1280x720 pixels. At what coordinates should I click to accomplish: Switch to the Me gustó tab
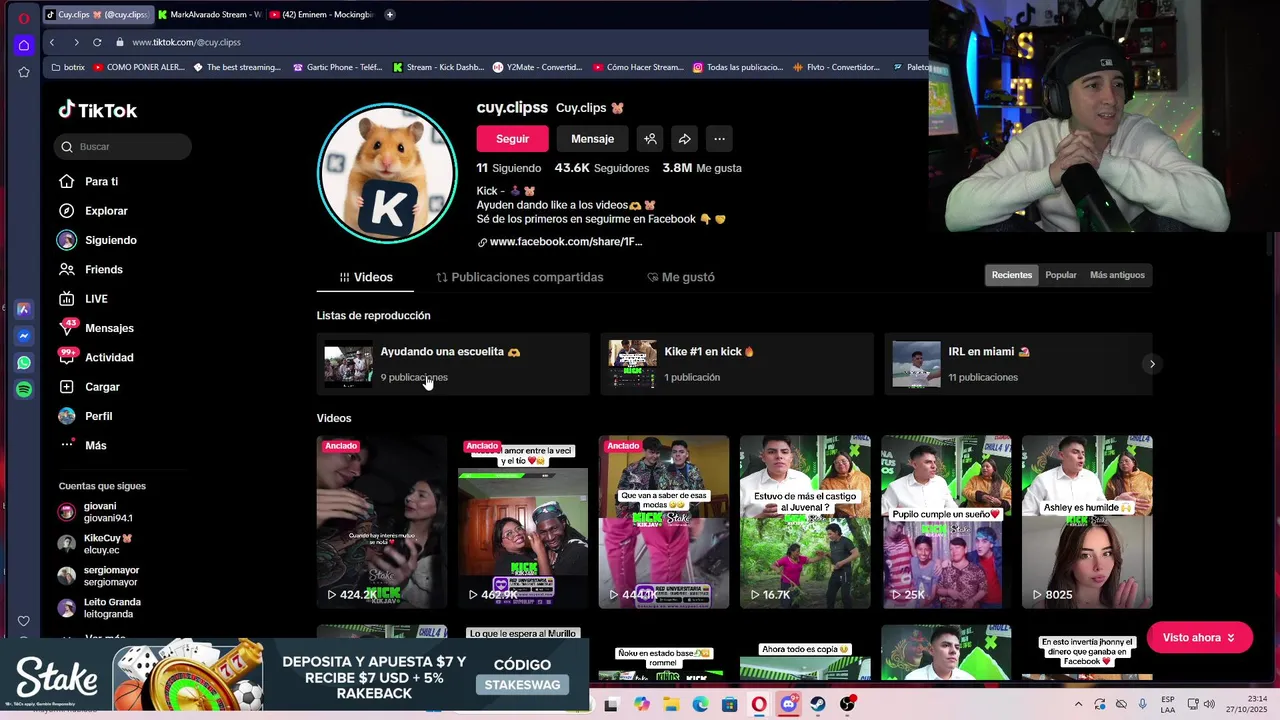click(681, 277)
